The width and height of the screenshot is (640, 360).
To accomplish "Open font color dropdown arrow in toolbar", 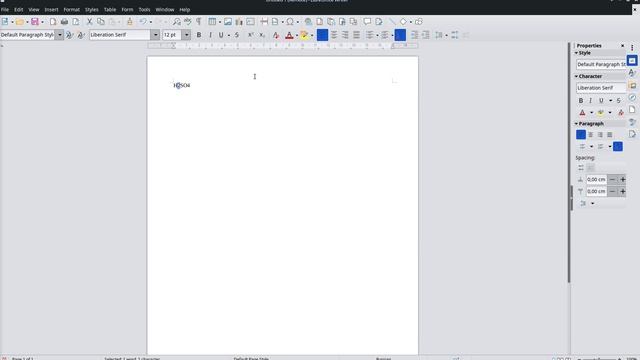I will pos(296,35).
